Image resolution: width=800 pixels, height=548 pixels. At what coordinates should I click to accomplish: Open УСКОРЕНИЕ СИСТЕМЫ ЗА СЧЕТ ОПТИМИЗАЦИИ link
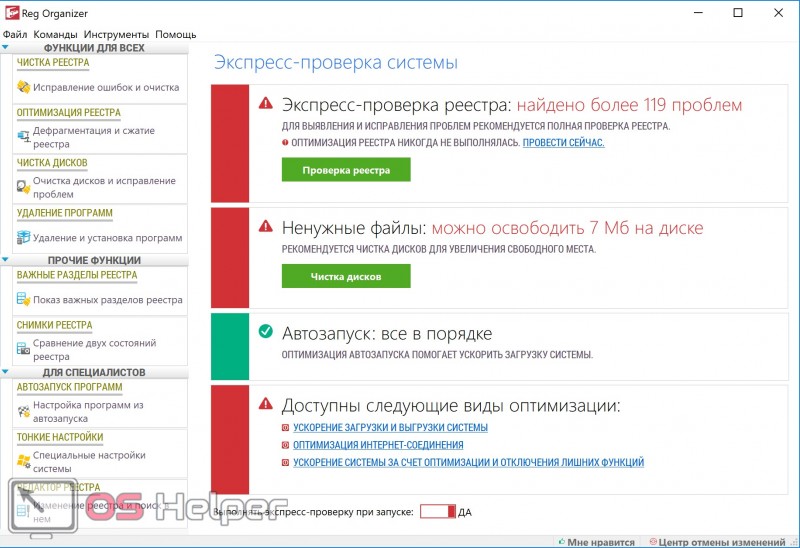[468, 462]
